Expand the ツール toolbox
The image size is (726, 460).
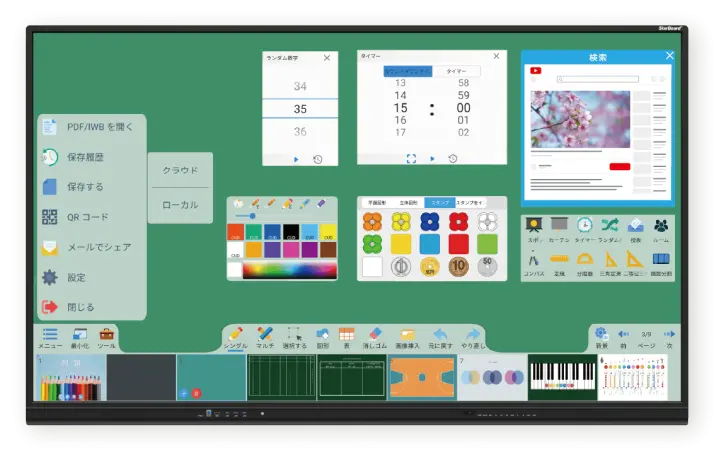tap(106, 337)
